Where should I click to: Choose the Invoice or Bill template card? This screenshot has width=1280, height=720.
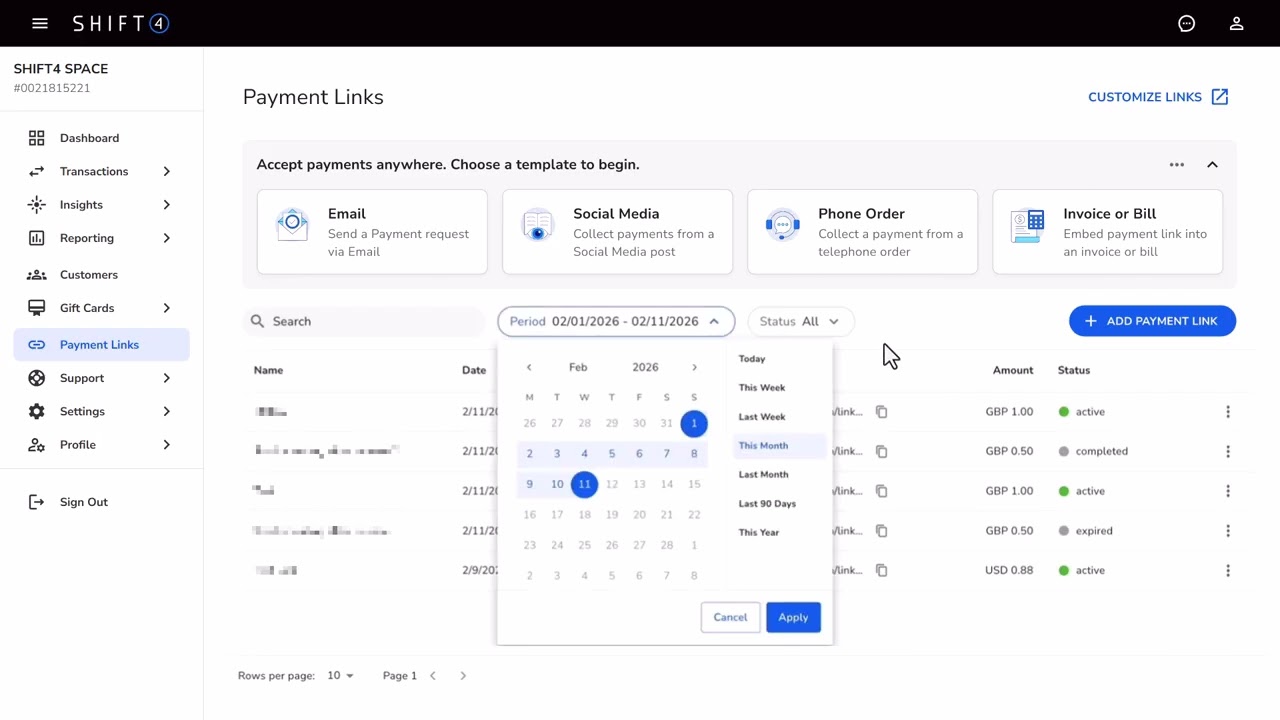1107,232
